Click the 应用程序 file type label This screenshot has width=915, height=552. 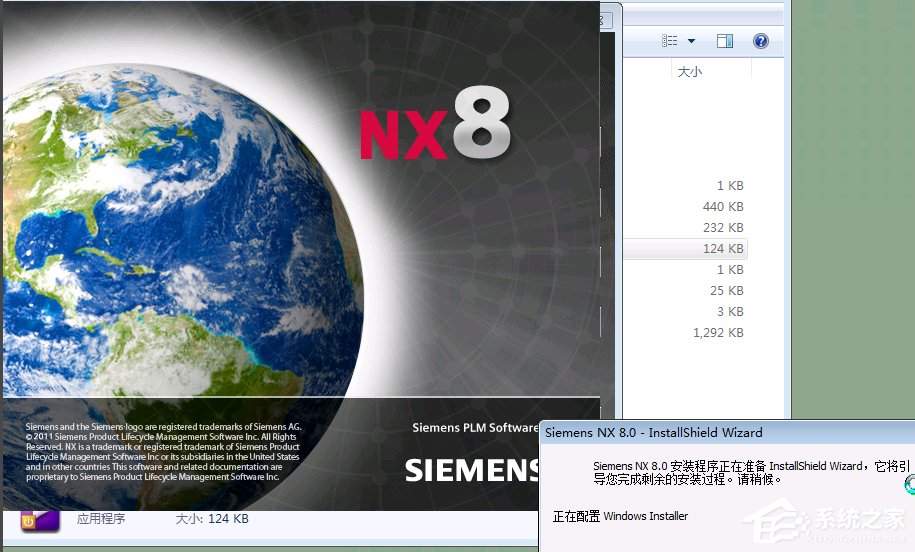[101, 519]
